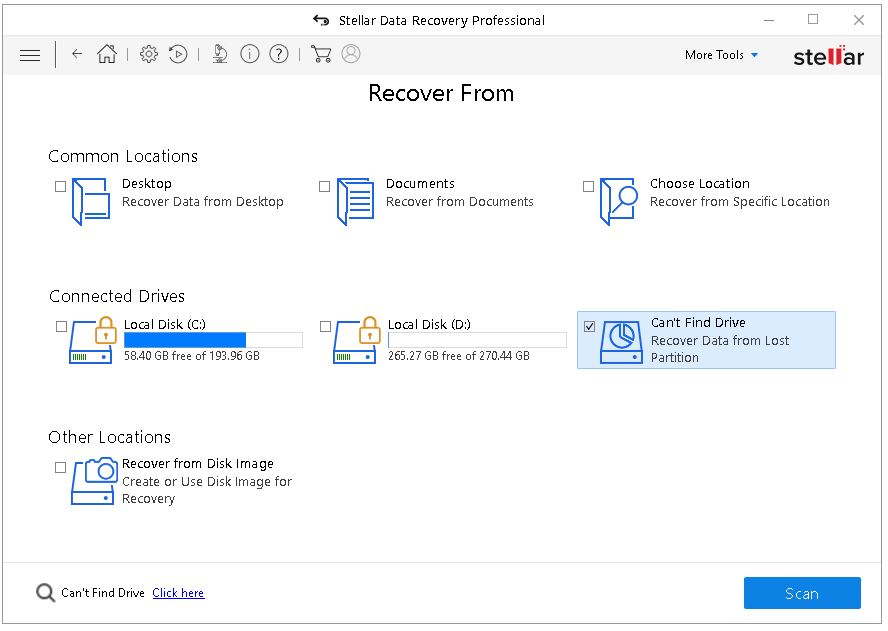Select the 'Recover from Disk Image' title
The width and height of the screenshot is (888, 631).
point(198,463)
